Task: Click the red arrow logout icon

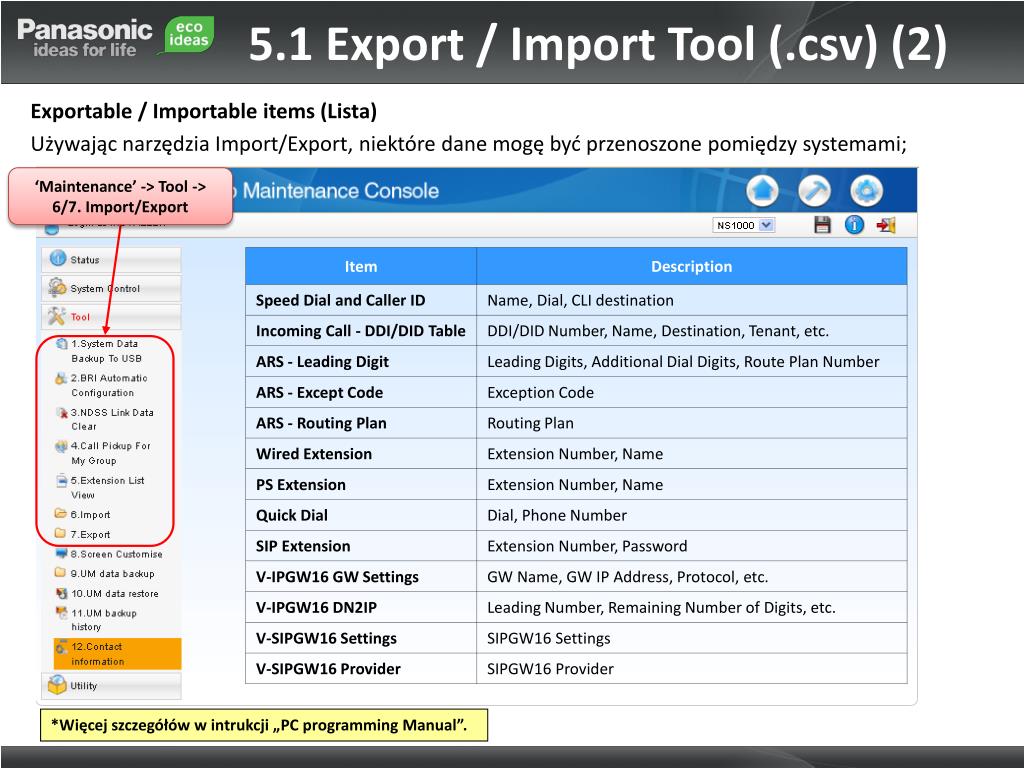Action: (885, 225)
